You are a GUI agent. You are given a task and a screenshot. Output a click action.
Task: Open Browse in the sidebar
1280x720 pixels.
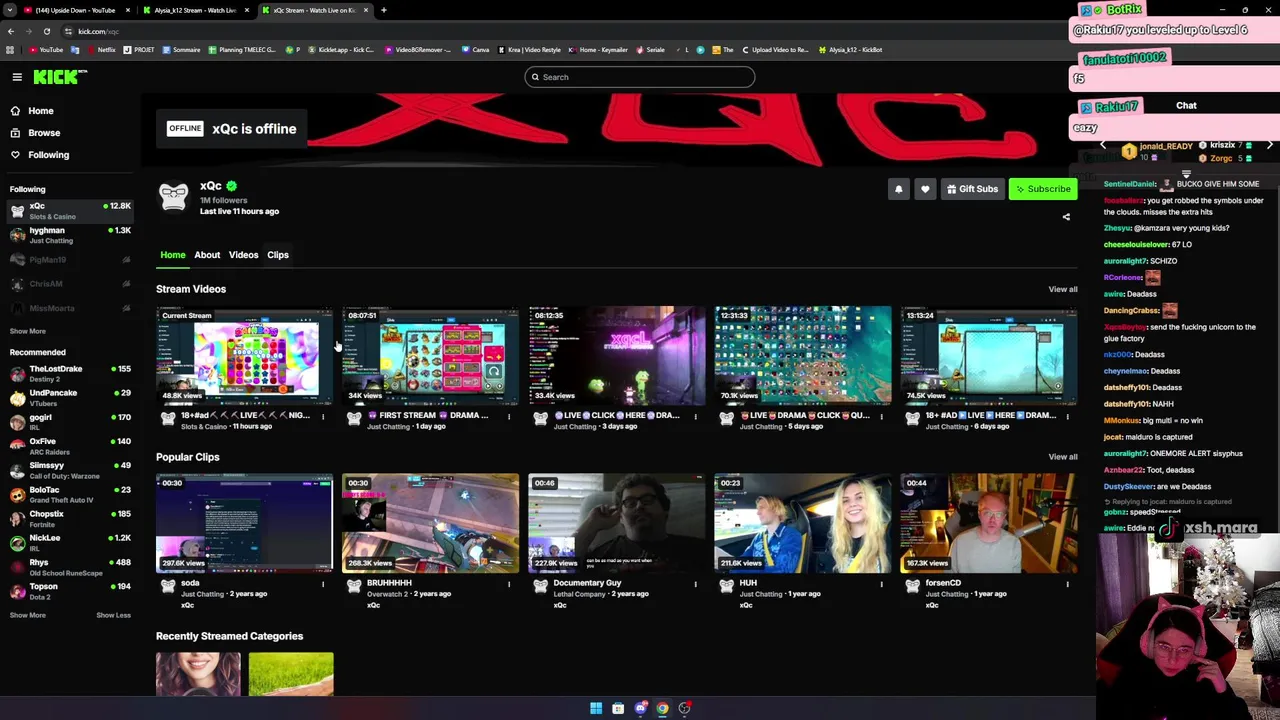43,133
